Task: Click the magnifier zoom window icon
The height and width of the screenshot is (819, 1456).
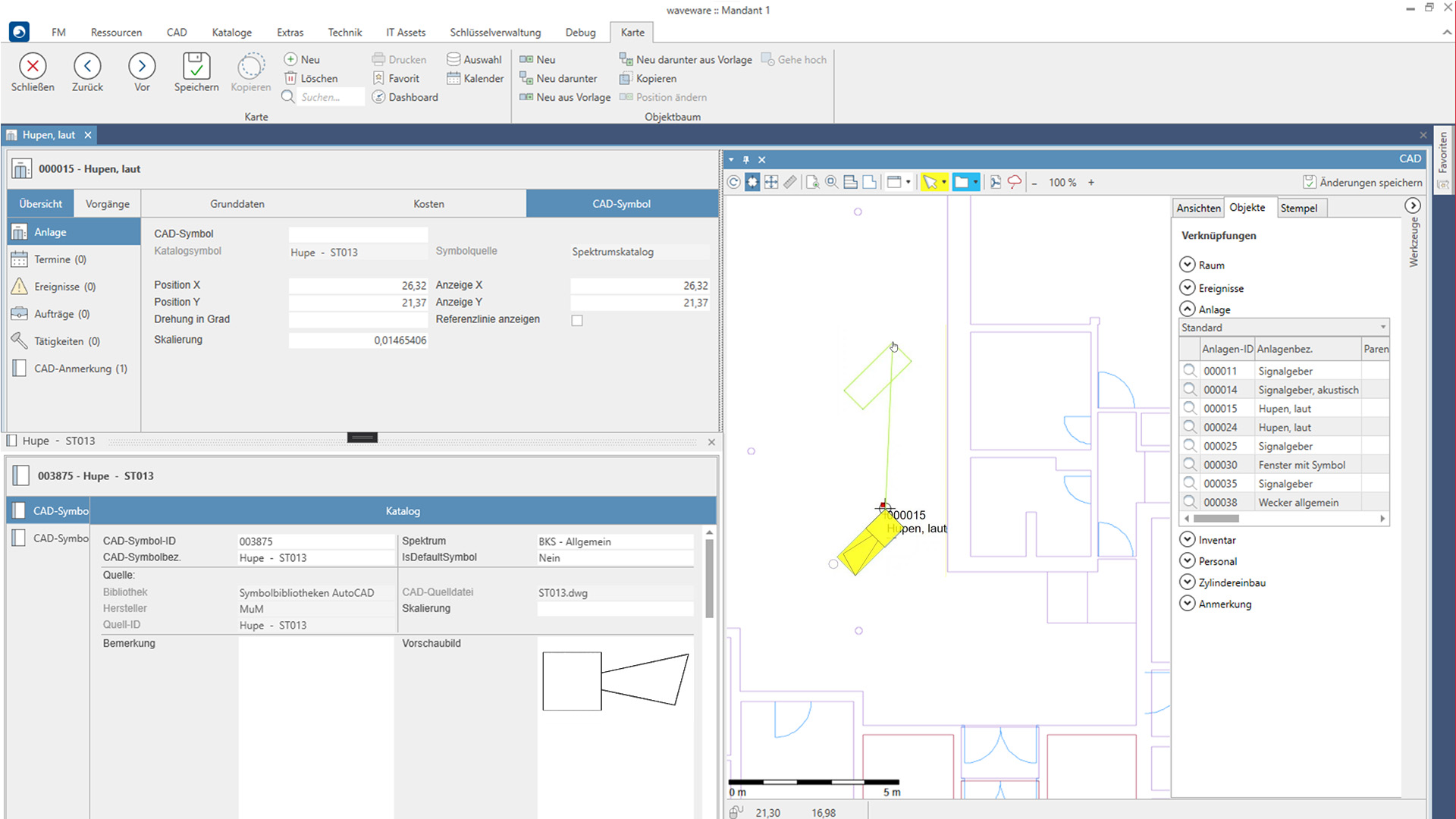Action: [x=832, y=182]
